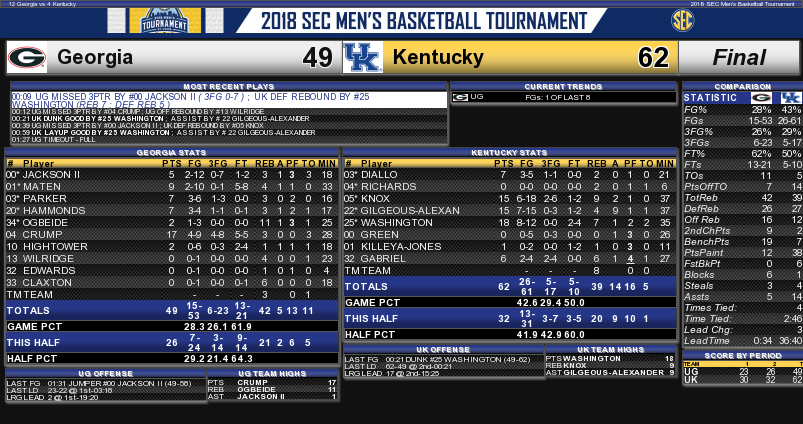Click the BenchPts comparison row

pyautogui.click(x=743, y=242)
